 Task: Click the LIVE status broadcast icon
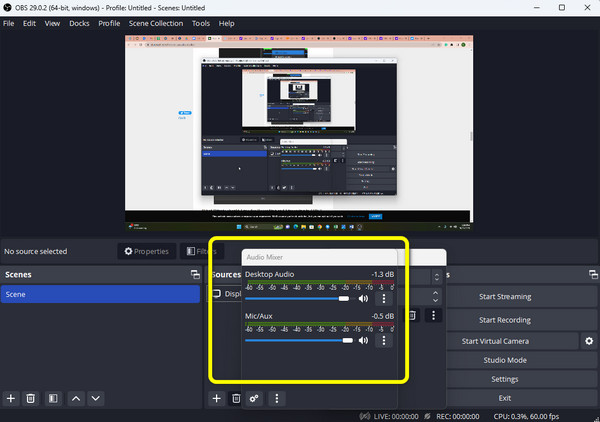pos(365,416)
